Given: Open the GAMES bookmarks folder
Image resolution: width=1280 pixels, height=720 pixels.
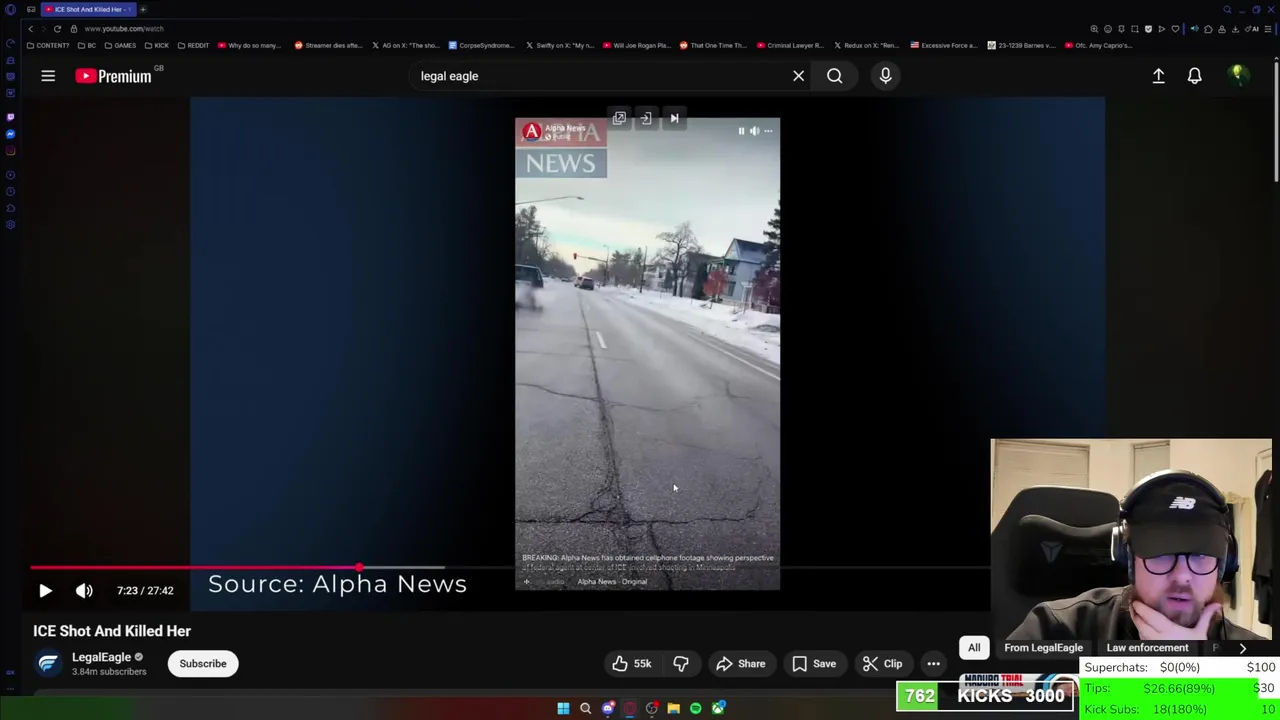Looking at the screenshot, I should (121, 45).
